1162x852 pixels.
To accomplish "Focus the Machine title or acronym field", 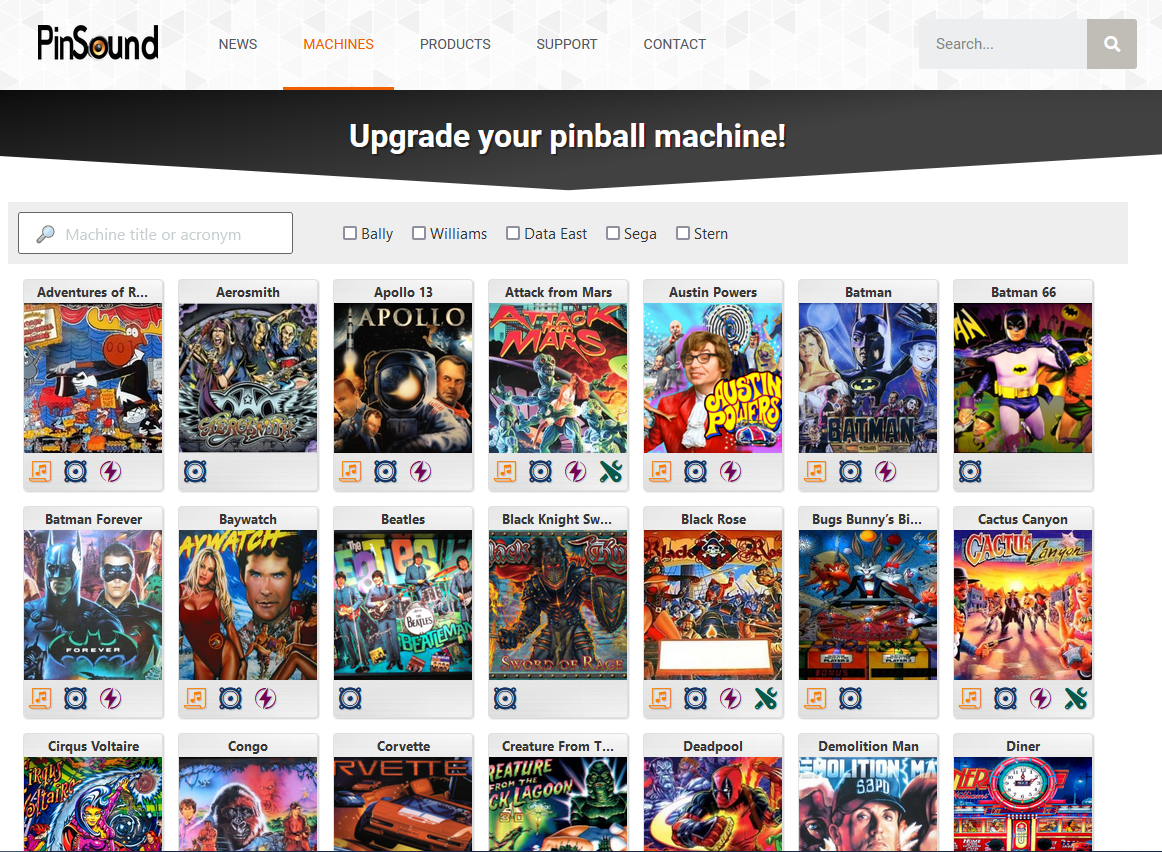I will tap(156, 233).
